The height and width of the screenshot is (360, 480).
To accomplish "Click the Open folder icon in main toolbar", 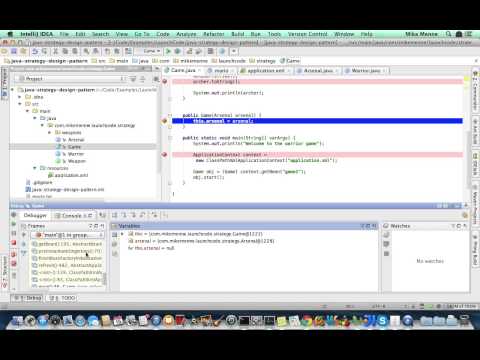I will pyautogui.click(x=4, y=51).
